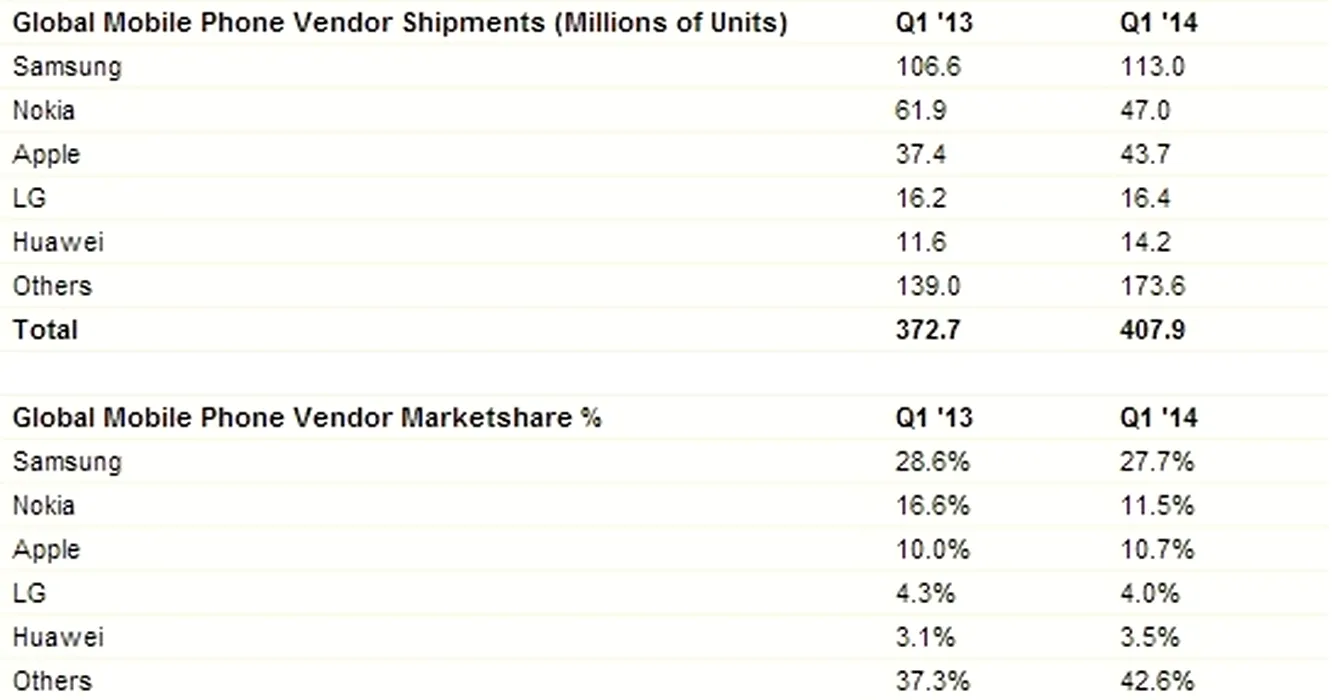The height and width of the screenshot is (700, 1332).
Task: Click the Total 372.7 shipments value
Action: point(928,330)
